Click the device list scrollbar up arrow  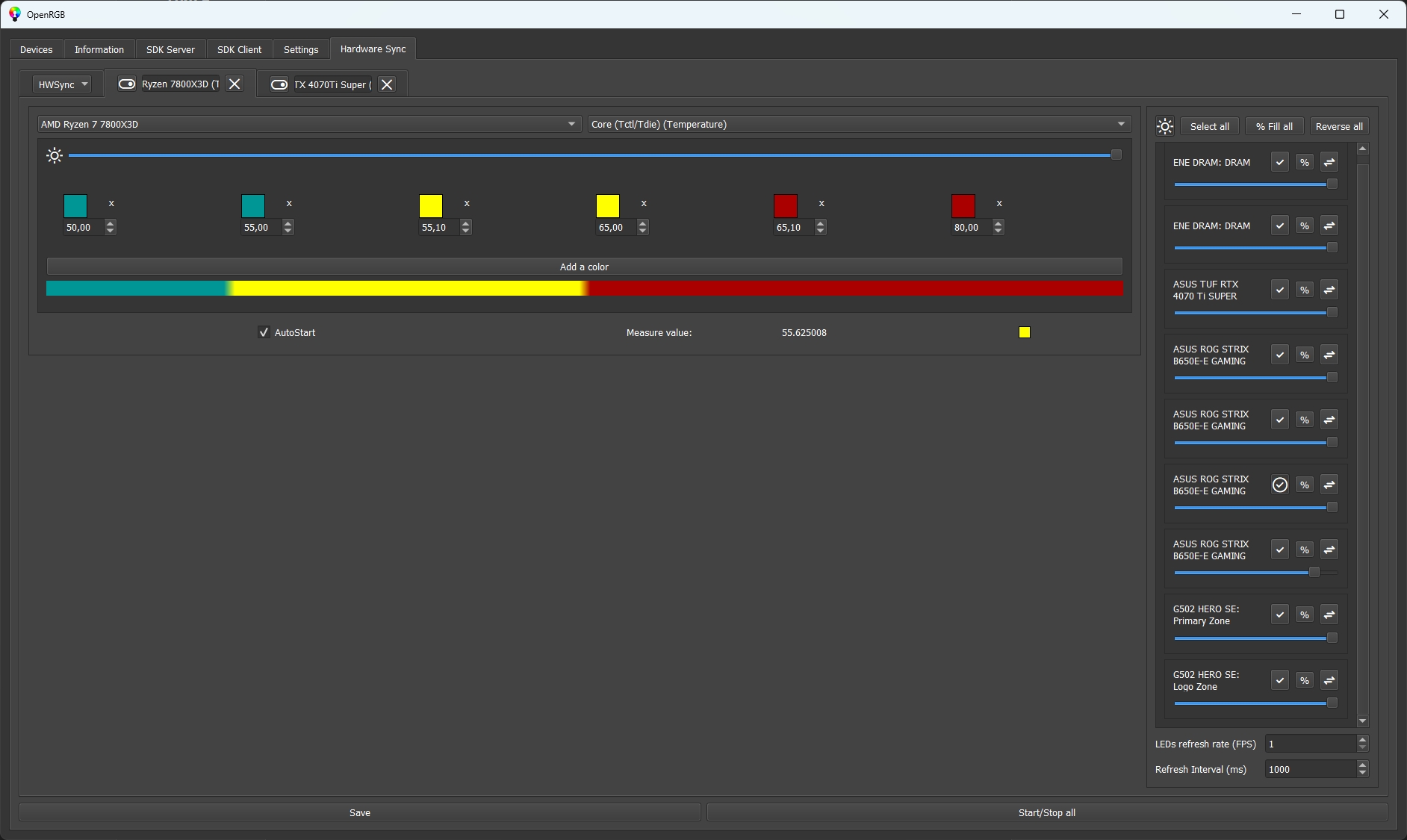point(1363,149)
